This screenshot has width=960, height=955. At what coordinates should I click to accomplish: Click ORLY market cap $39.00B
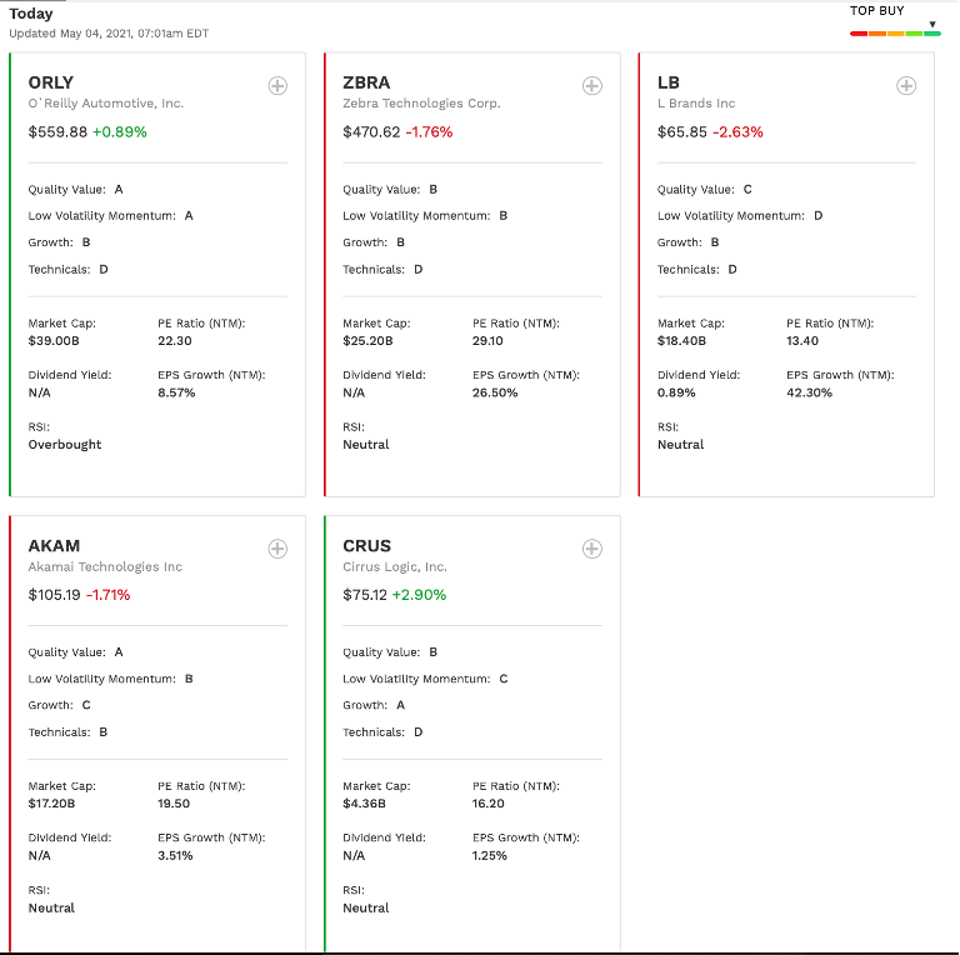click(x=54, y=341)
